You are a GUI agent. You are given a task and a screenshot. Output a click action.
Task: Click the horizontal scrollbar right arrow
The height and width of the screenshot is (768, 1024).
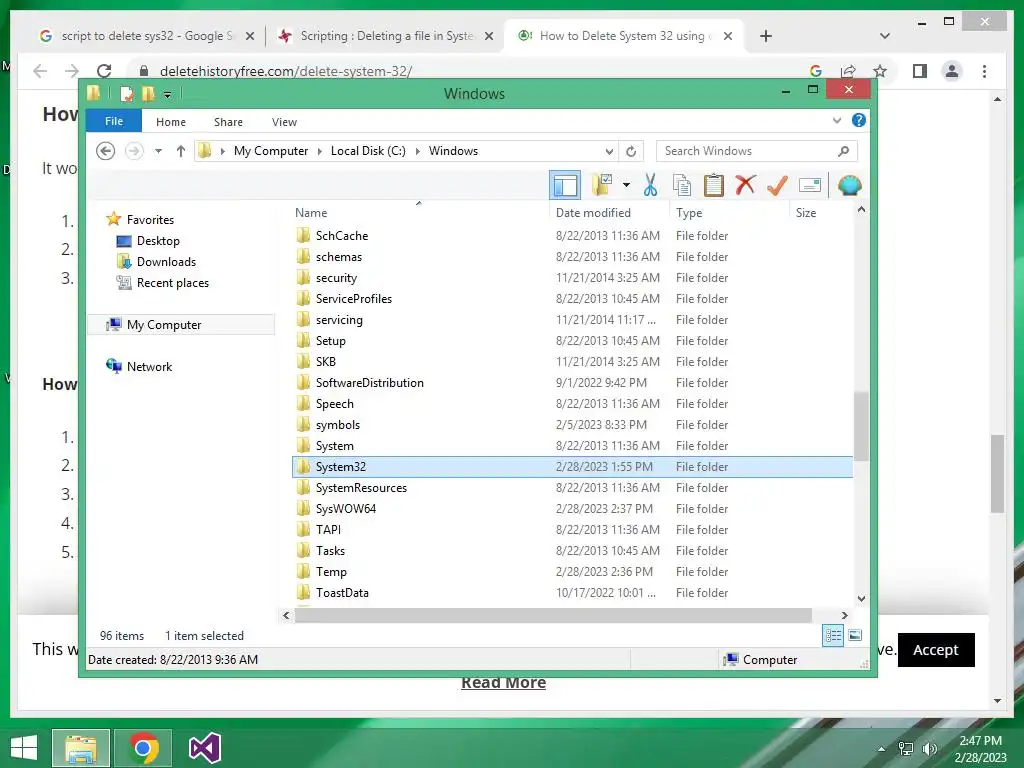[844, 615]
